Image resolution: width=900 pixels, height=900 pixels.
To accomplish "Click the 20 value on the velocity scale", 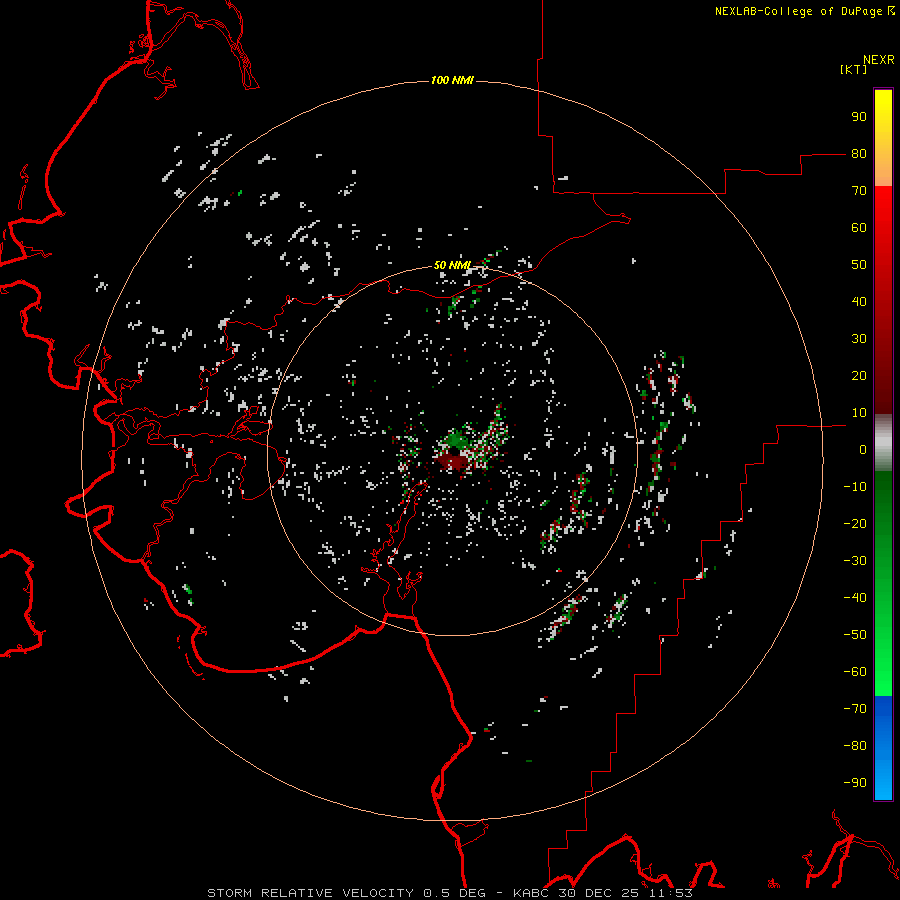I will pos(859,376).
